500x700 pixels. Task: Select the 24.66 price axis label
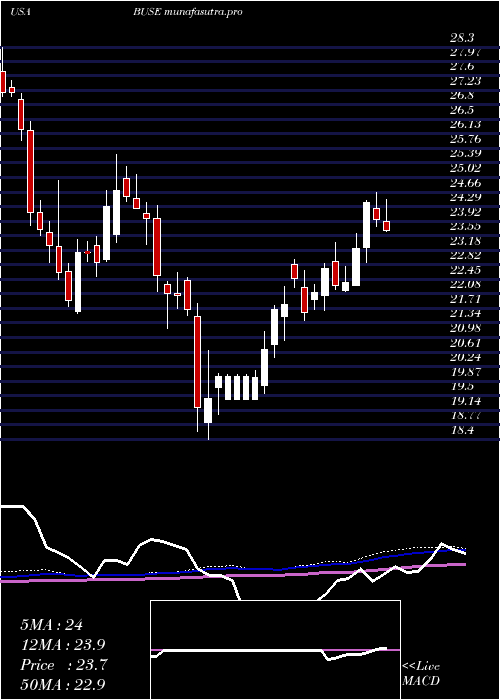466,183
